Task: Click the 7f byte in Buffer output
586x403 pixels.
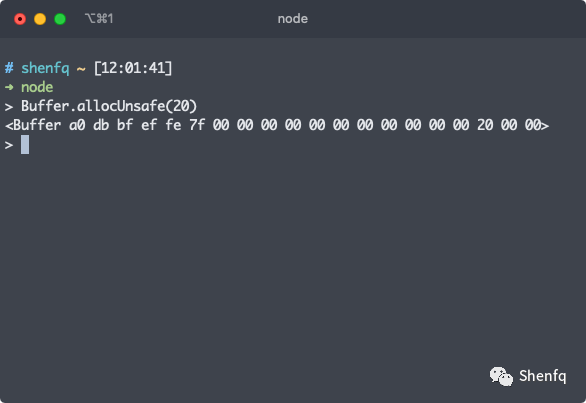Action: 197,125
